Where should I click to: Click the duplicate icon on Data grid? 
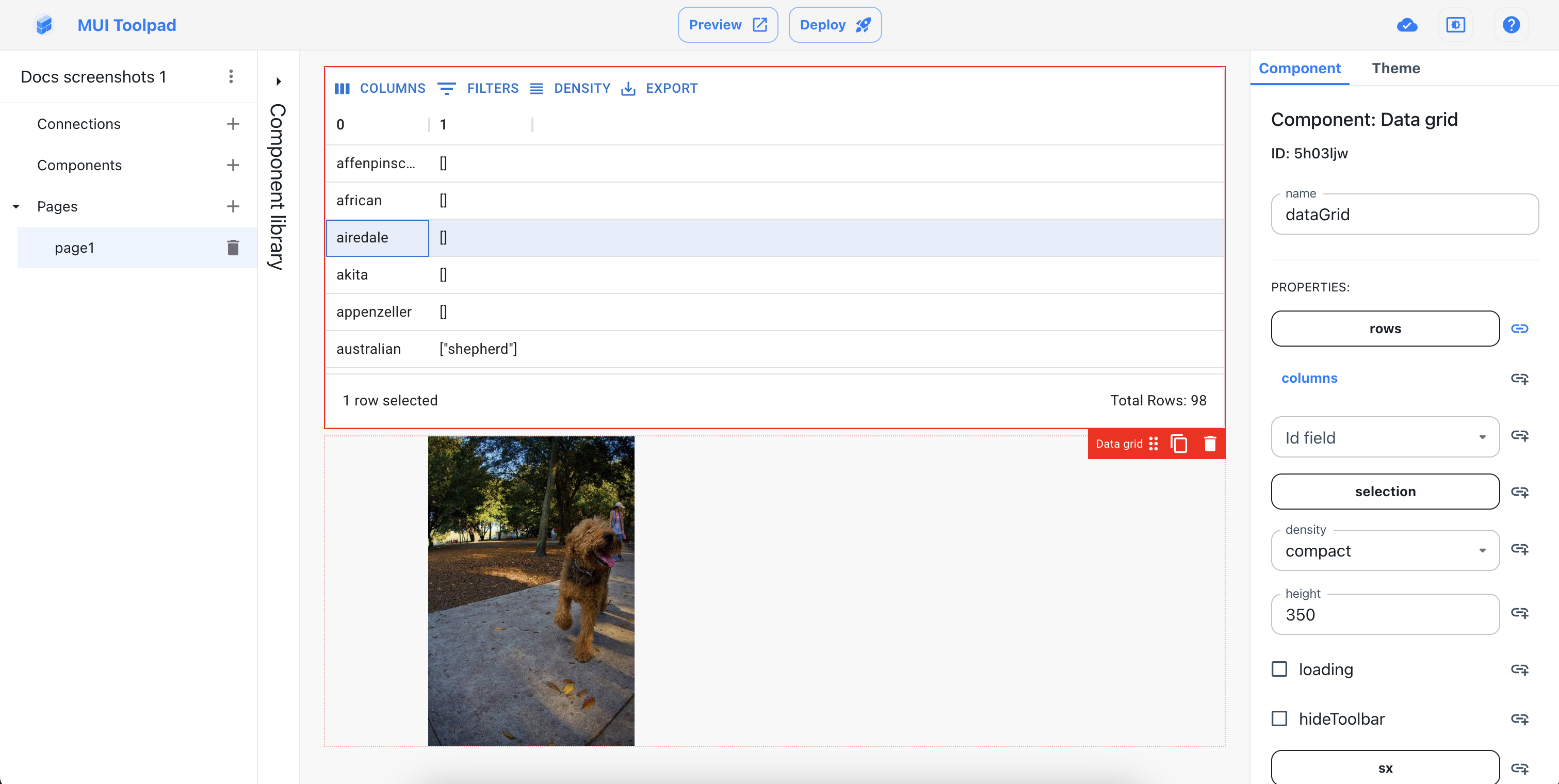[1179, 443]
